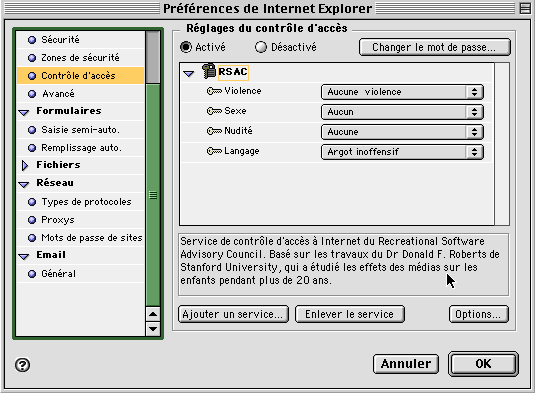The image size is (535, 393).
Task: Click the bullet icon next to Types de protocoles
Action: [x=32, y=202]
